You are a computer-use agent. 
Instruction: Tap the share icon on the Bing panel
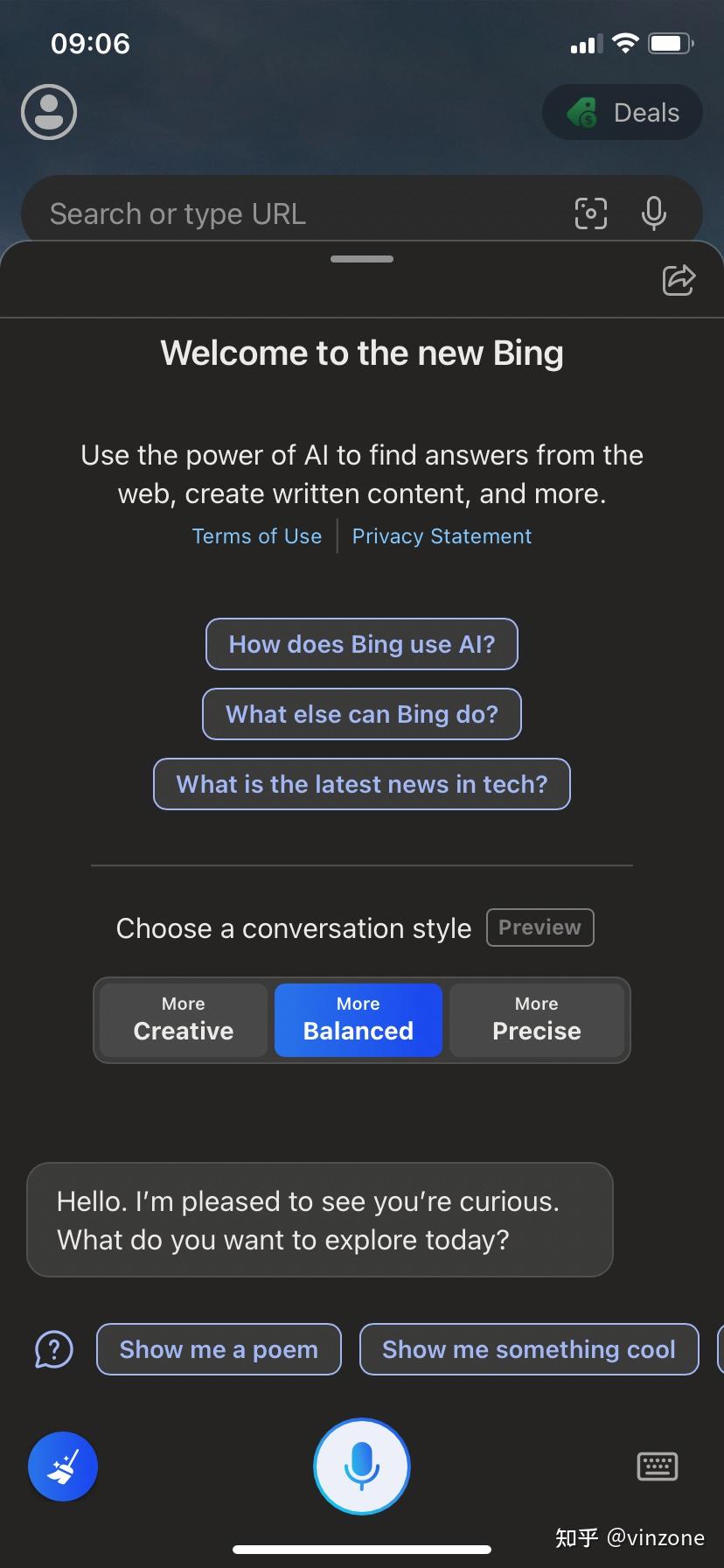click(x=679, y=280)
